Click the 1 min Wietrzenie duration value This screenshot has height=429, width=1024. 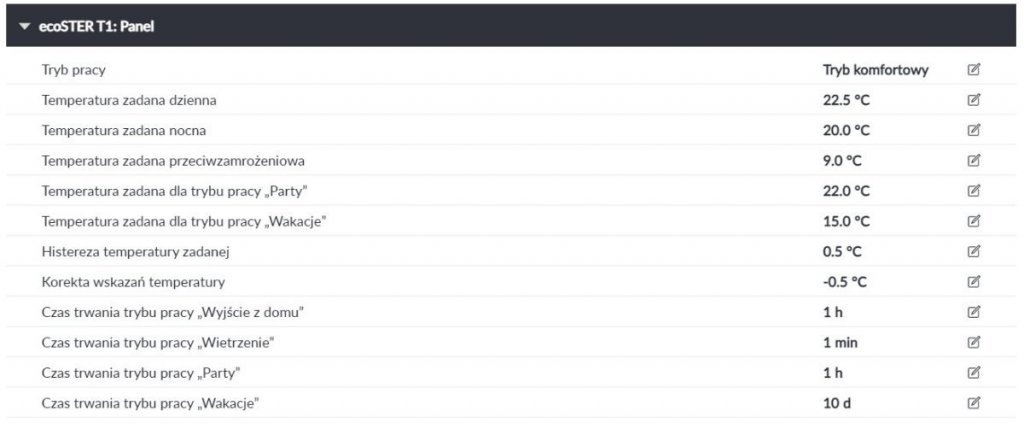pyautogui.click(x=840, y=342)
